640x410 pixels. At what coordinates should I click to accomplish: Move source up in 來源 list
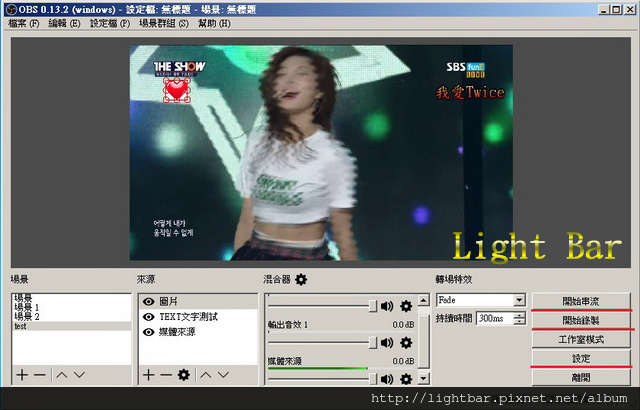point(206,375)
